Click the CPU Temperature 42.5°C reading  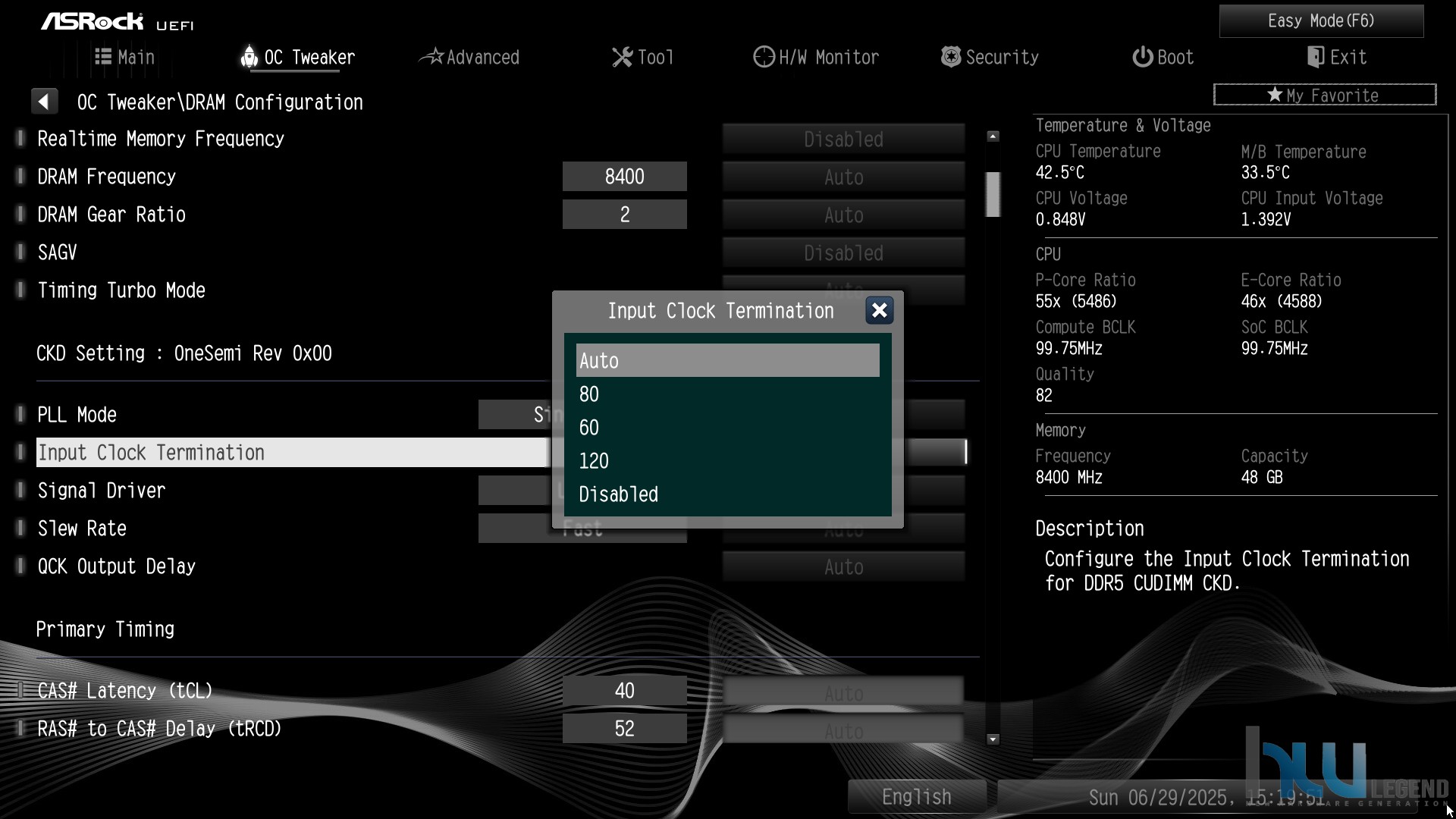coord(1060,173)
